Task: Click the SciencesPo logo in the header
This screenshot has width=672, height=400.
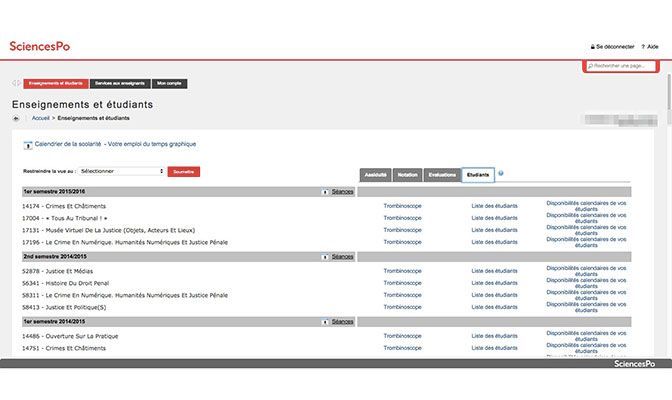Action: pyautogui.click(x=39, y=46)
